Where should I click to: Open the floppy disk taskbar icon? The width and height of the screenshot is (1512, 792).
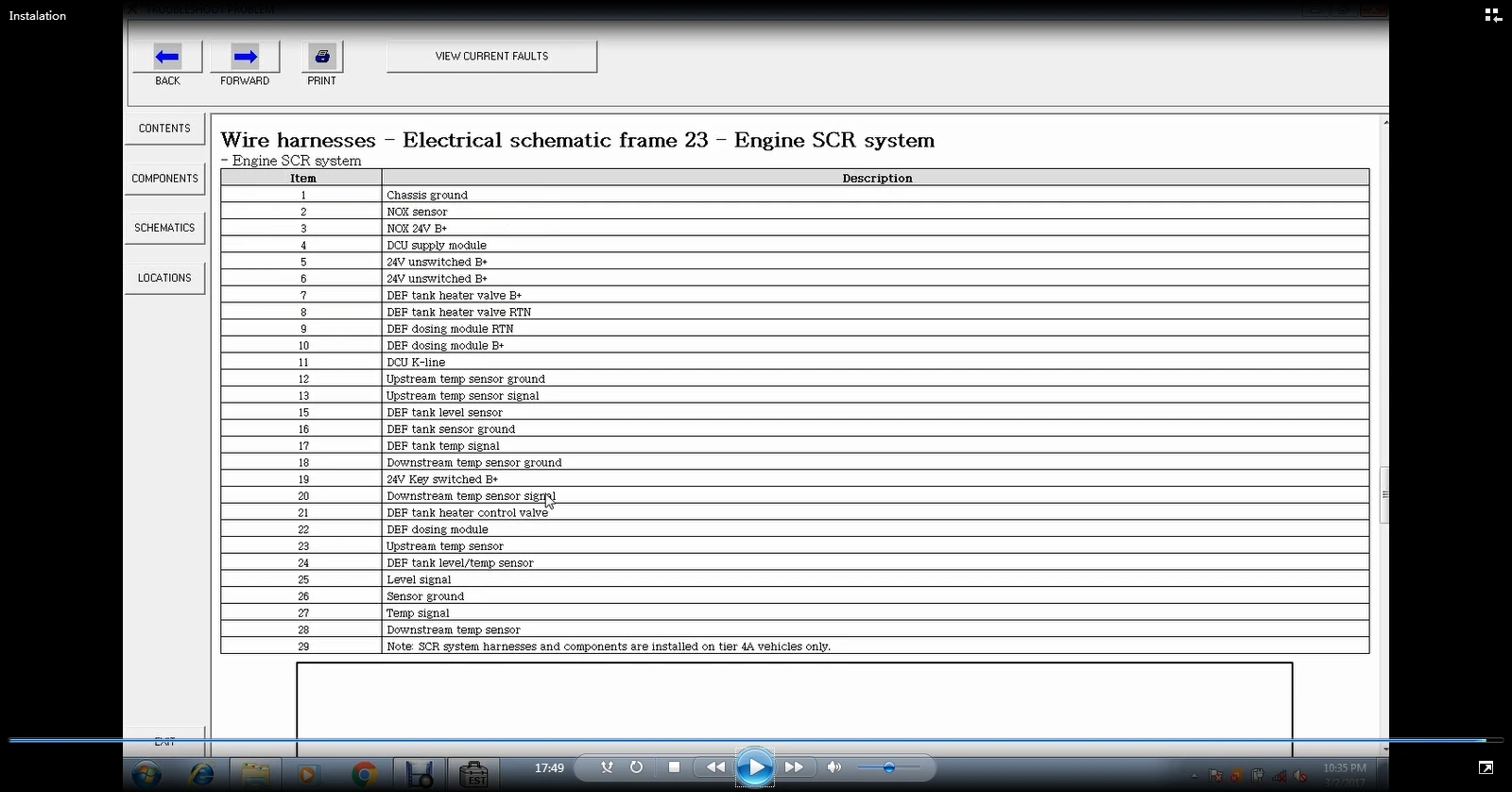419,774
